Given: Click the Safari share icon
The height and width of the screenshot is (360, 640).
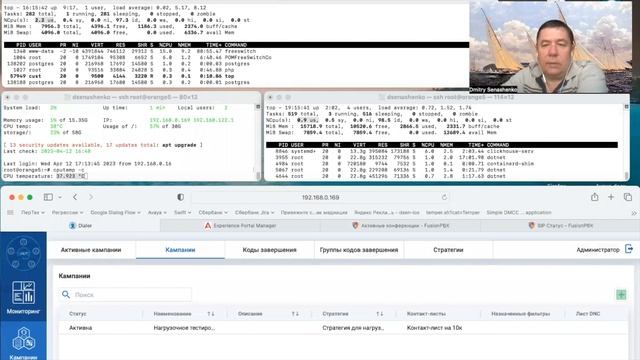Looking at the screenshot, I should point(594,197).
